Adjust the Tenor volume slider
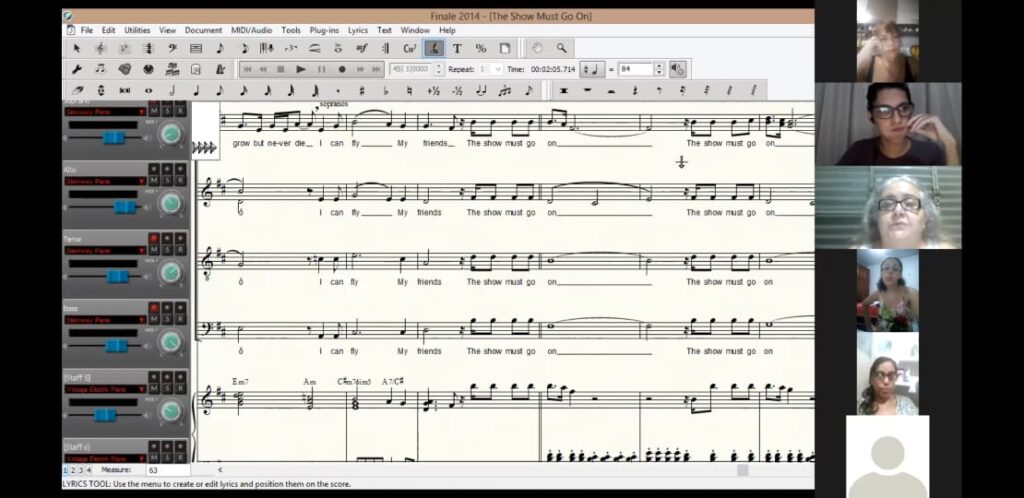 coord(118,276)
